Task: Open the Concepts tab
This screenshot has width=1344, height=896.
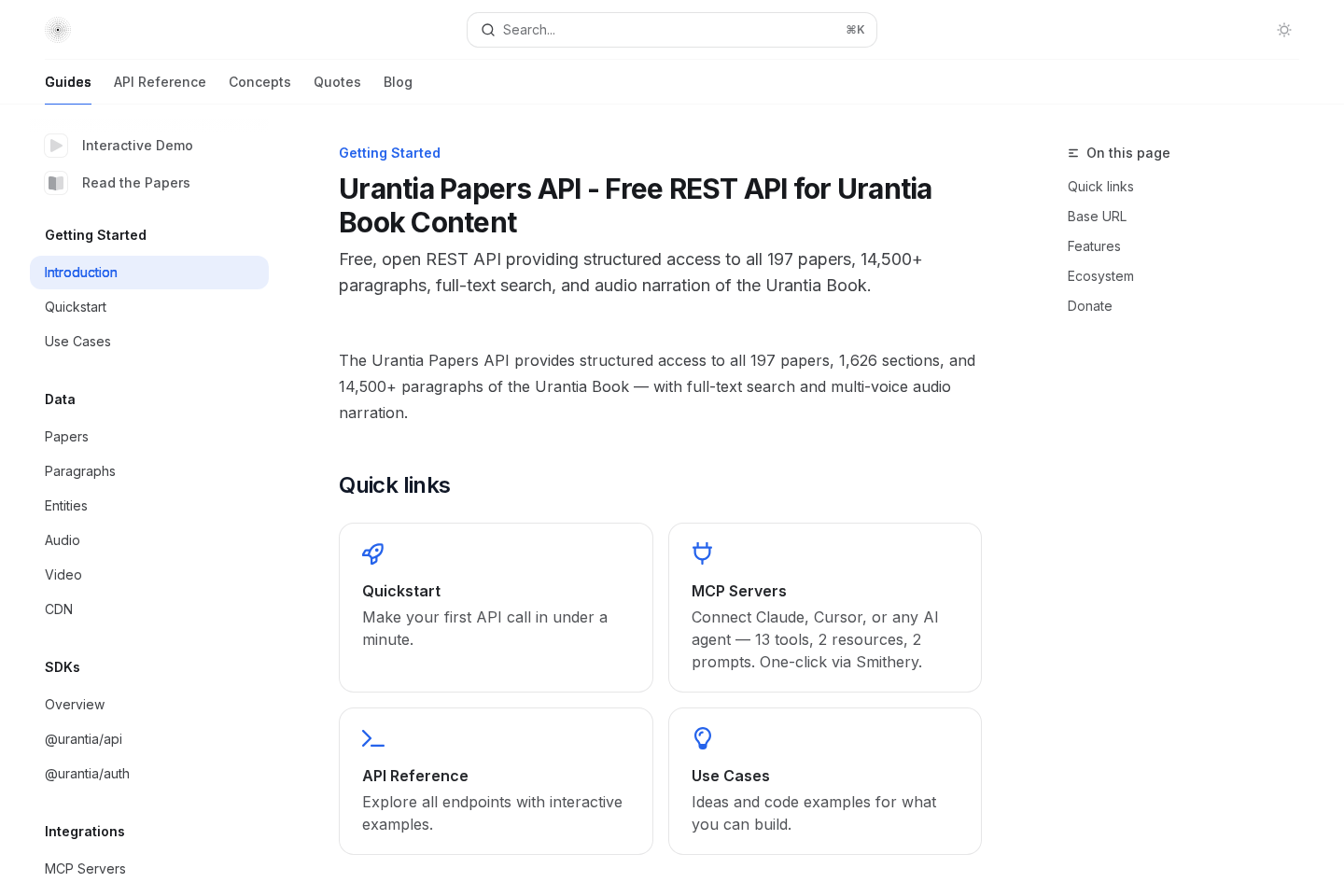Action: click(x=259, y=82)
